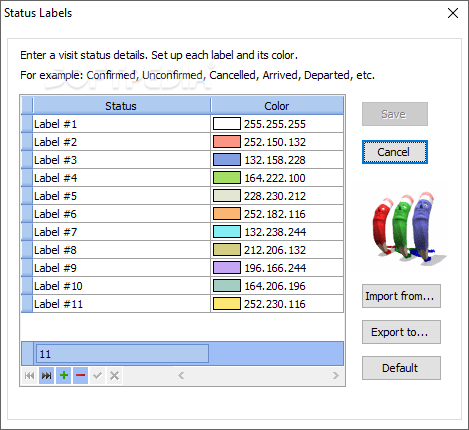This screenshot has height=430, width=469.
Task: Pick cyan swatch for Label #7
Action: (x=227, y=232)
